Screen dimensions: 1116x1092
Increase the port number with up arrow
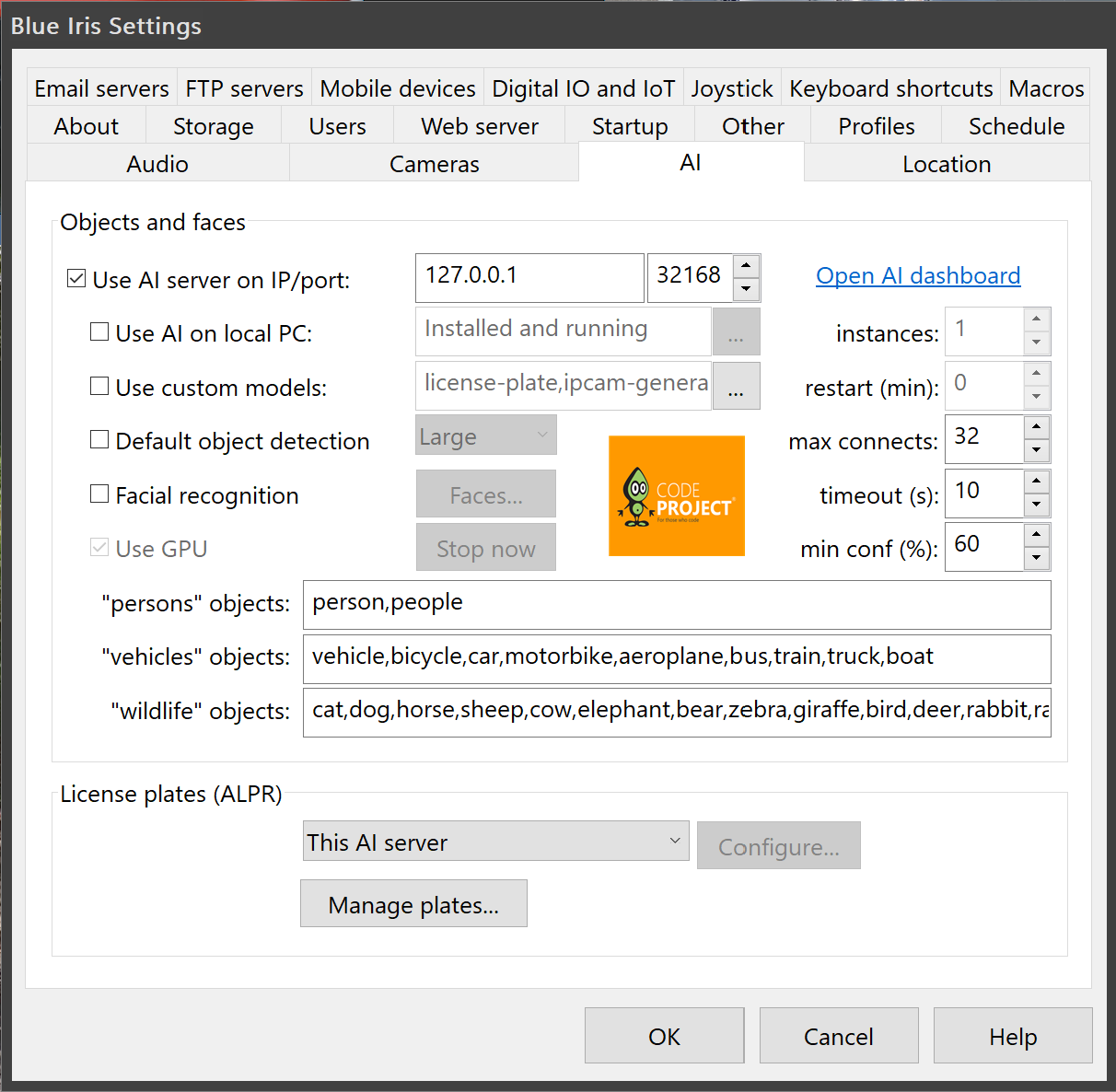746,266
